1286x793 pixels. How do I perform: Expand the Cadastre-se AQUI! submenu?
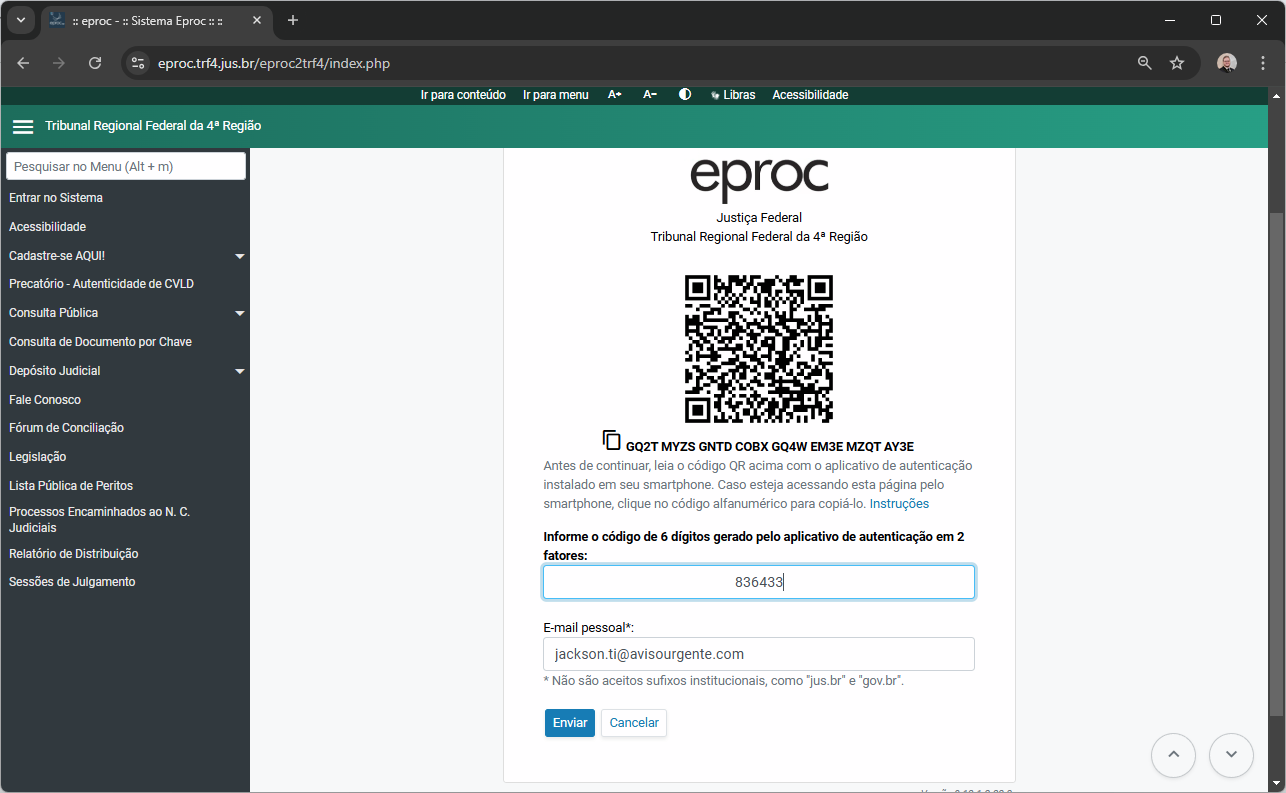point(239,256)
